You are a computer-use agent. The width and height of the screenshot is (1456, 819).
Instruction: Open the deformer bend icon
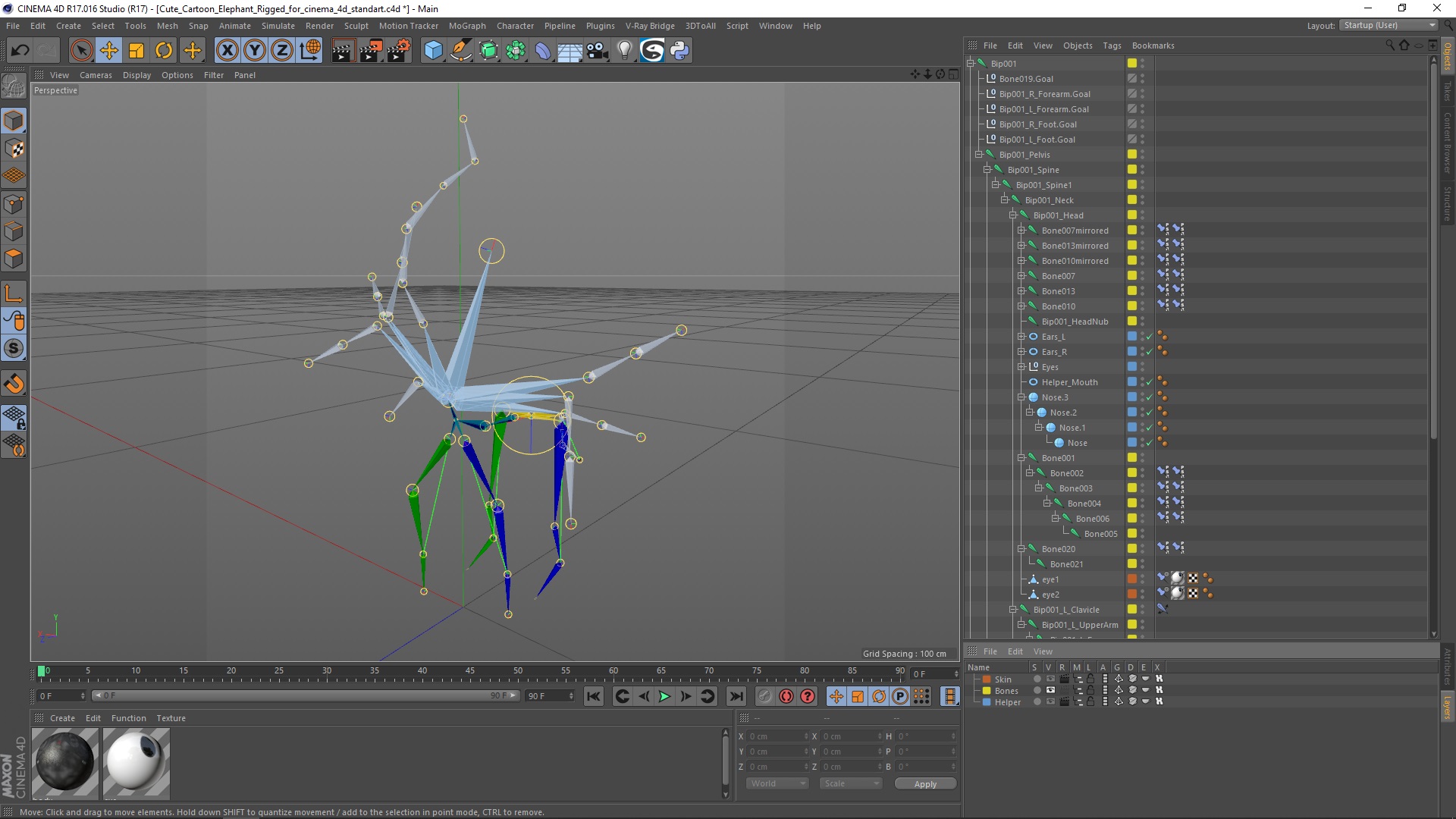click(543, 51)
